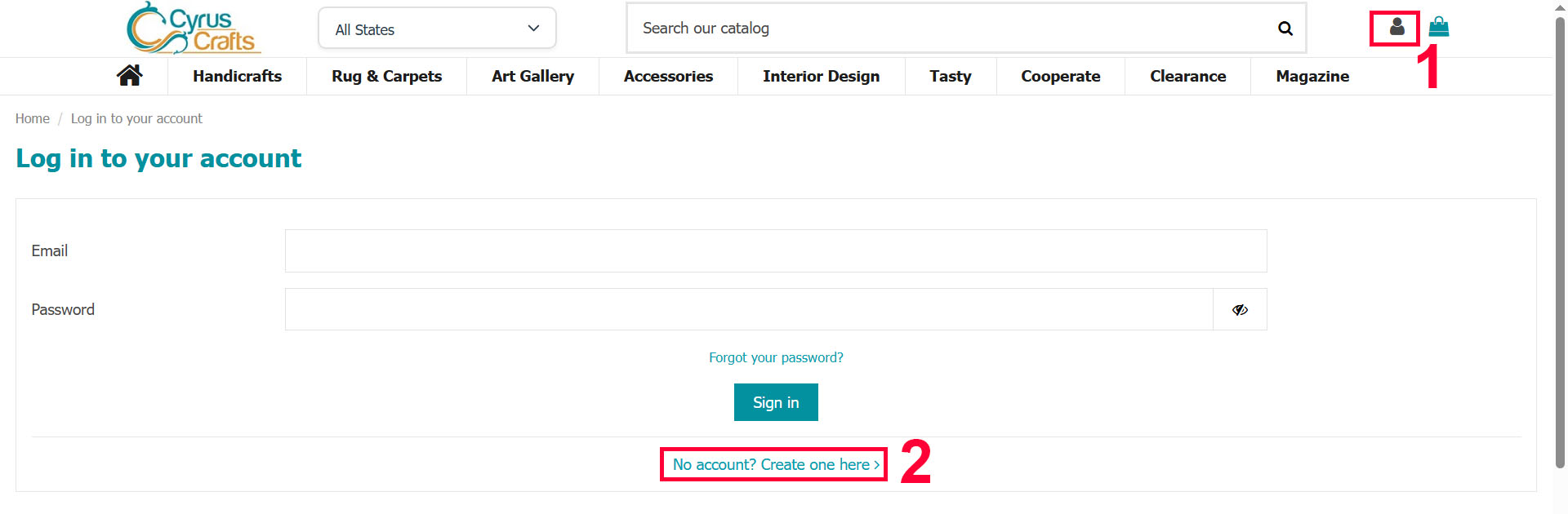Click the Home breadcrumb link
The image size is (1568, 514).
(33, 119)
